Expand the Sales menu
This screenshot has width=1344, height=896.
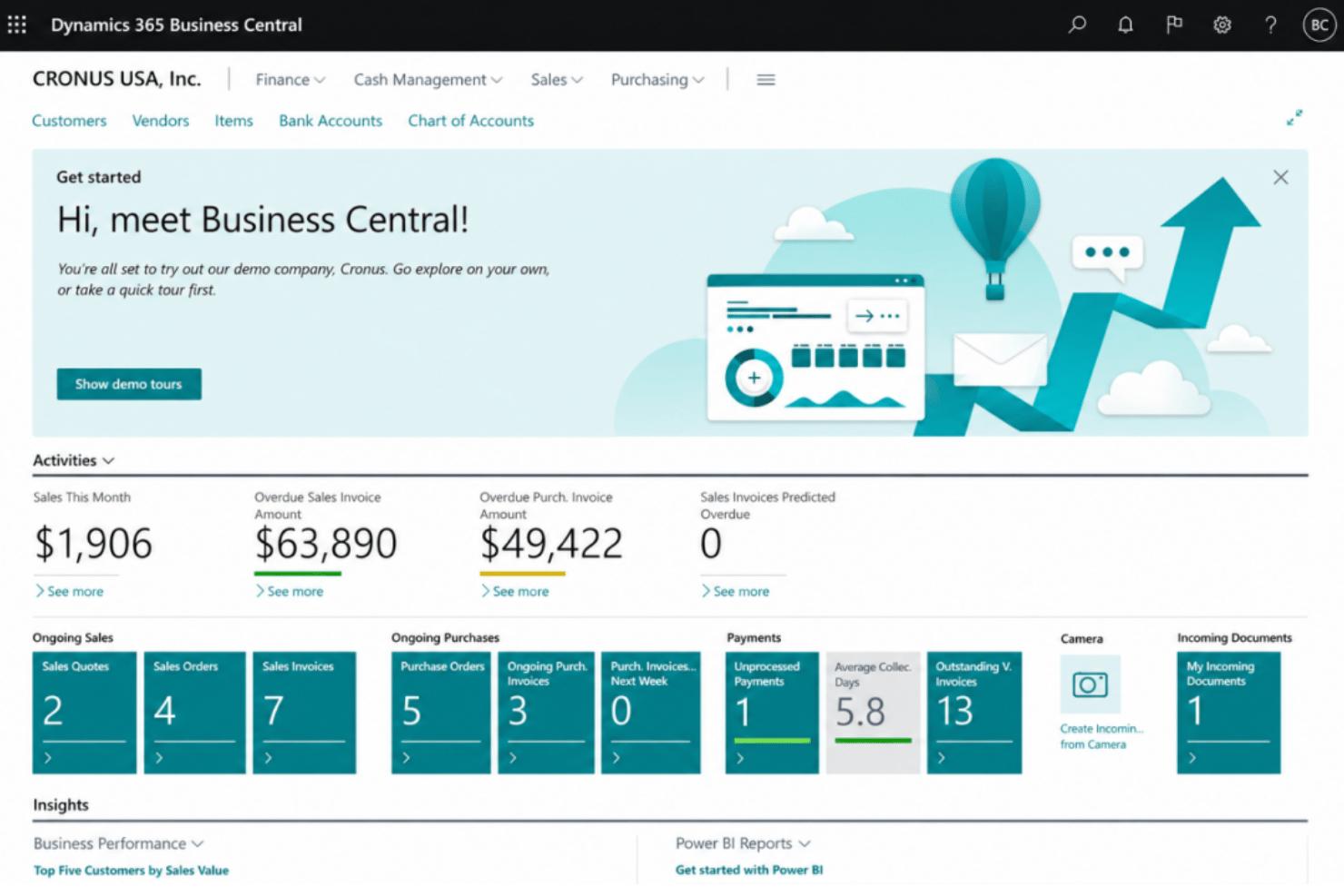tap(557, 80)
